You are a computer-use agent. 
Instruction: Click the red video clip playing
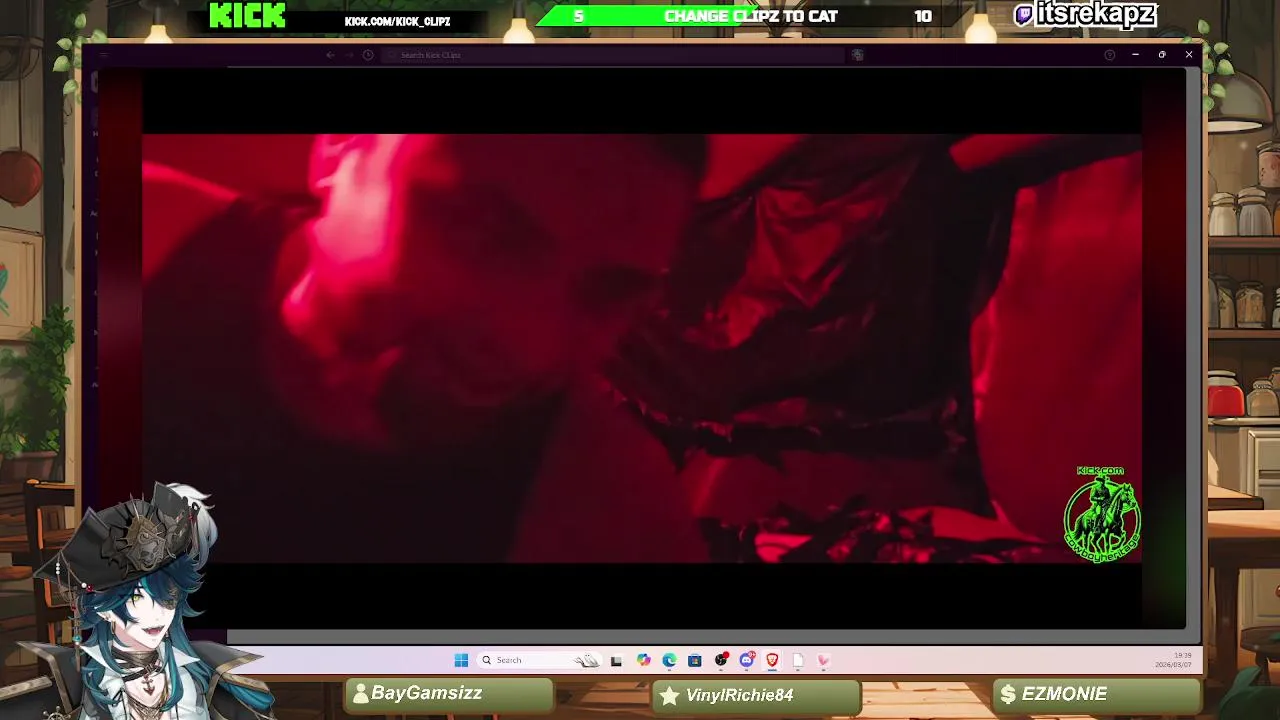pyautogui.click(x=641, y=348)
